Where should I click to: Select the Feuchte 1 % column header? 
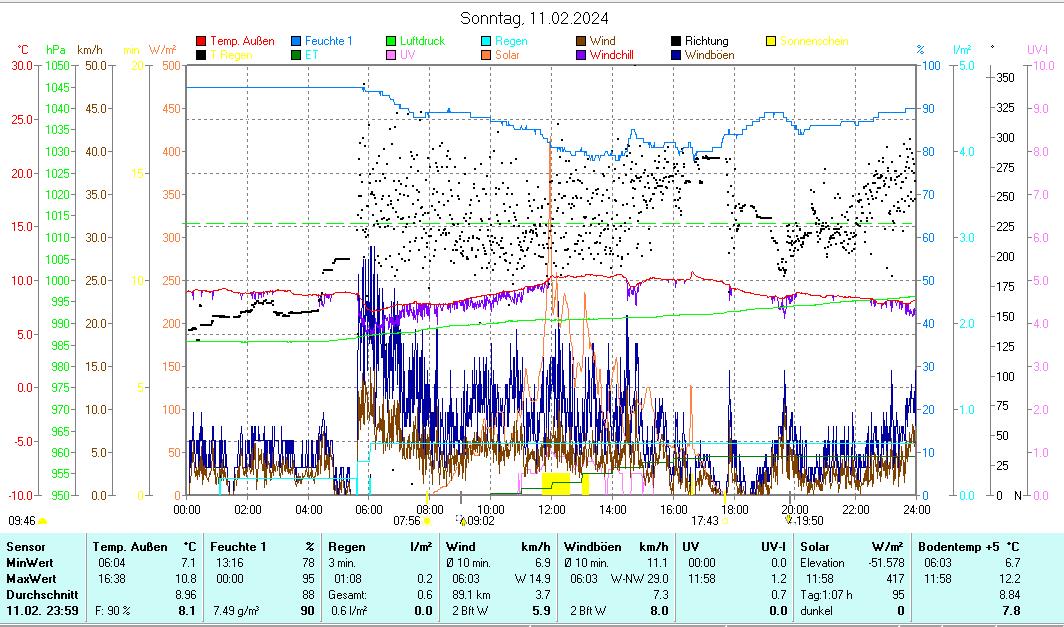pyautogui.click(x=262, y=547)
